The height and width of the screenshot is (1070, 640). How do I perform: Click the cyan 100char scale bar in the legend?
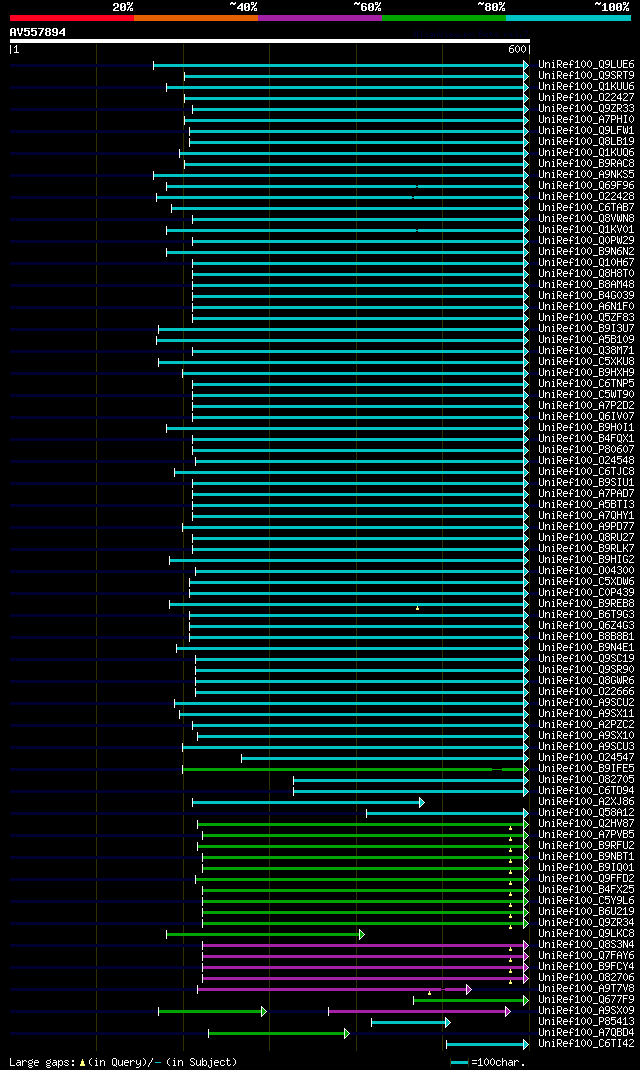pyautogui.click(x=459, y=1062)
